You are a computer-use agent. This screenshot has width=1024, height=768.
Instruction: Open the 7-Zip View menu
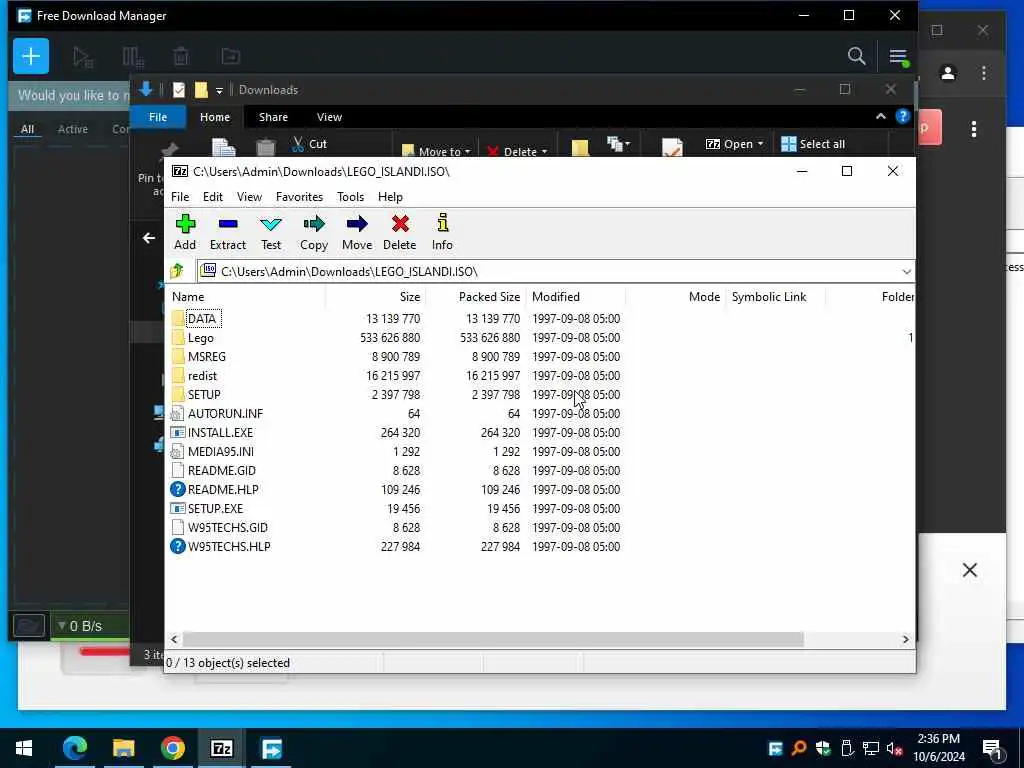coord(249,197)
